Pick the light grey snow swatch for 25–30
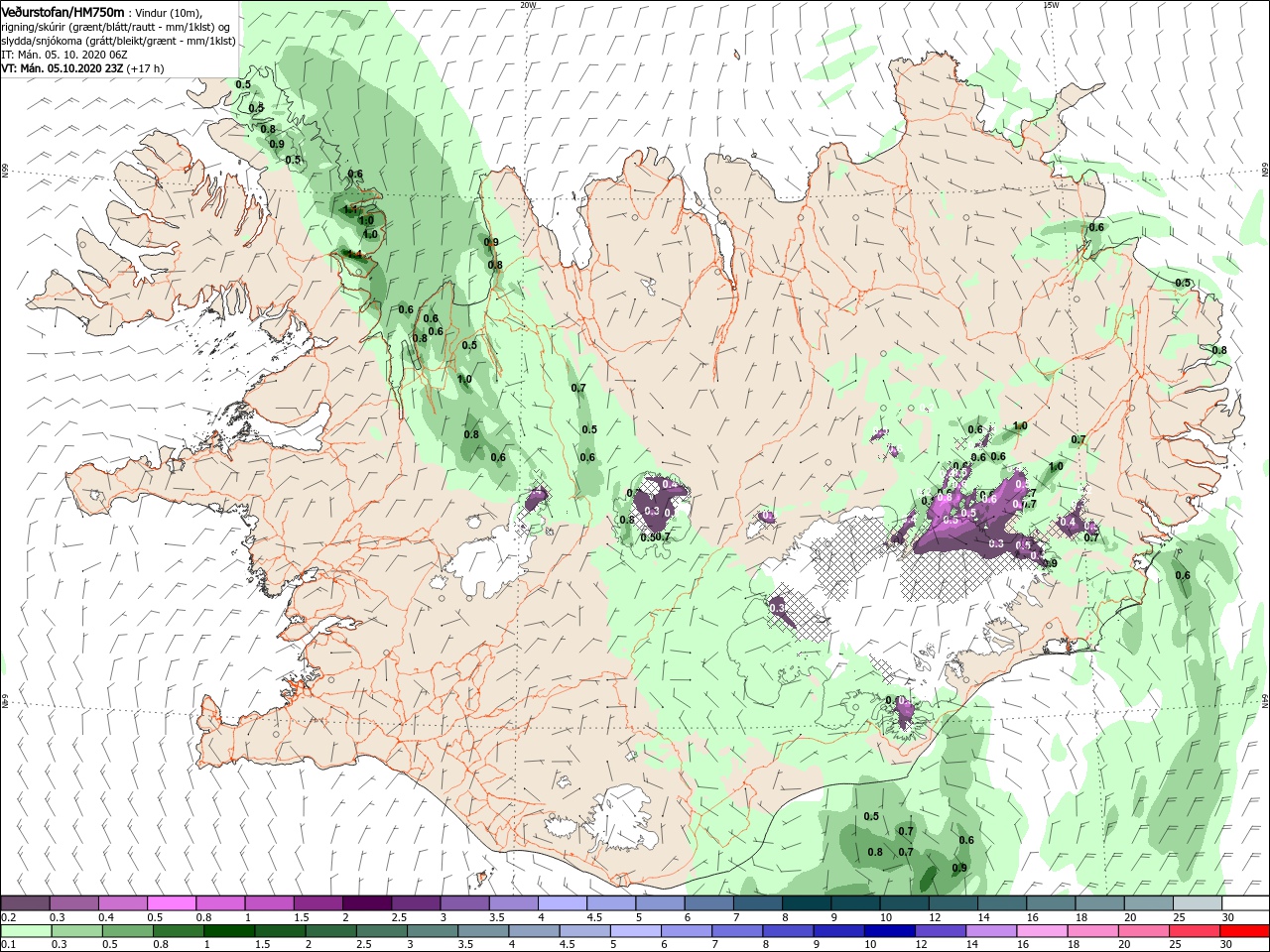Screen dimensions: 1270x952 1197,903
